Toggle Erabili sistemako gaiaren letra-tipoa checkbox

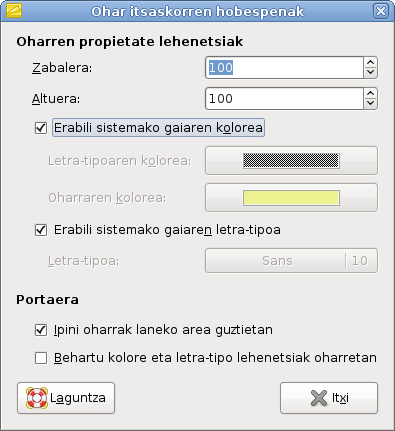41,230
